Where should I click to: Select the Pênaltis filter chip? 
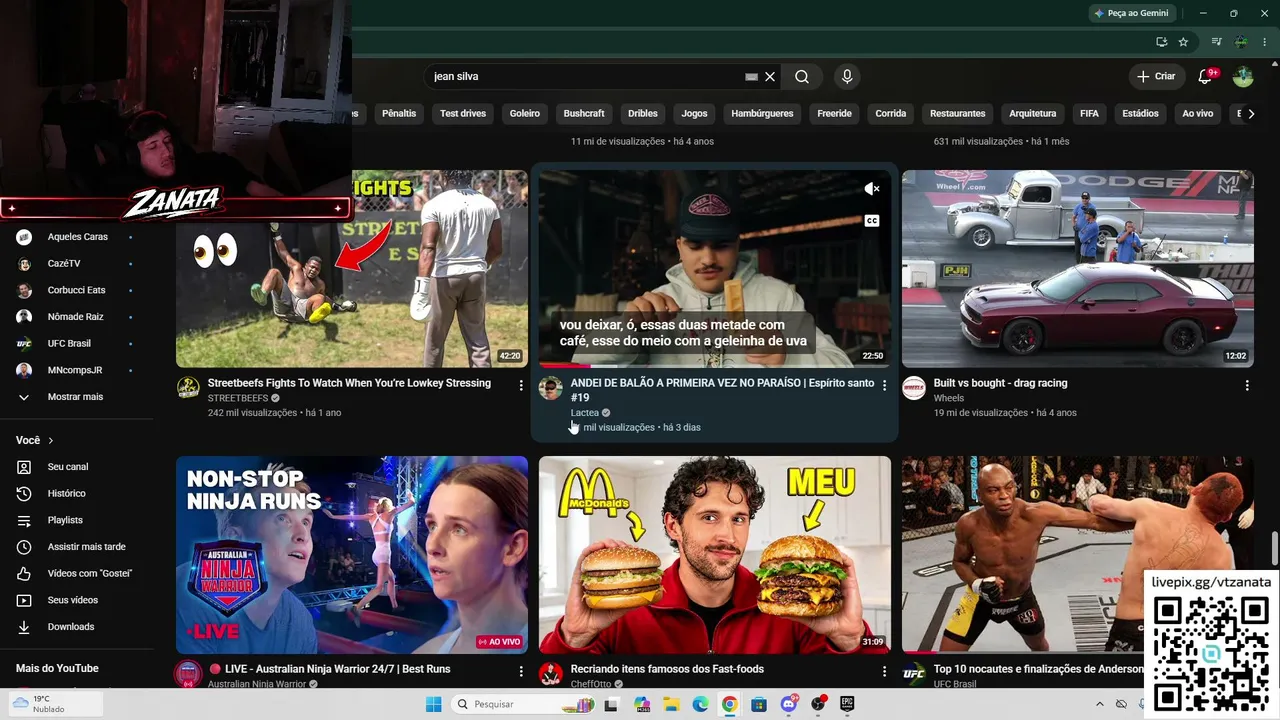point(399,114)
